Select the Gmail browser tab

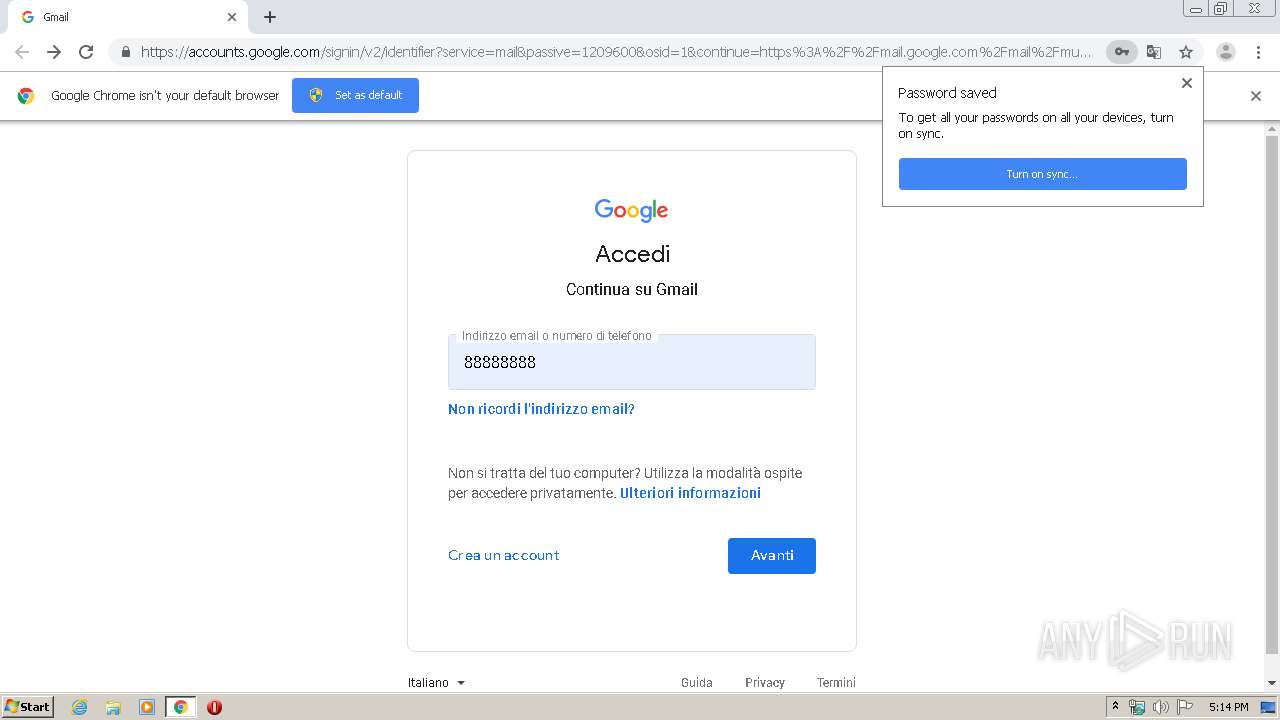click(127, 17)
